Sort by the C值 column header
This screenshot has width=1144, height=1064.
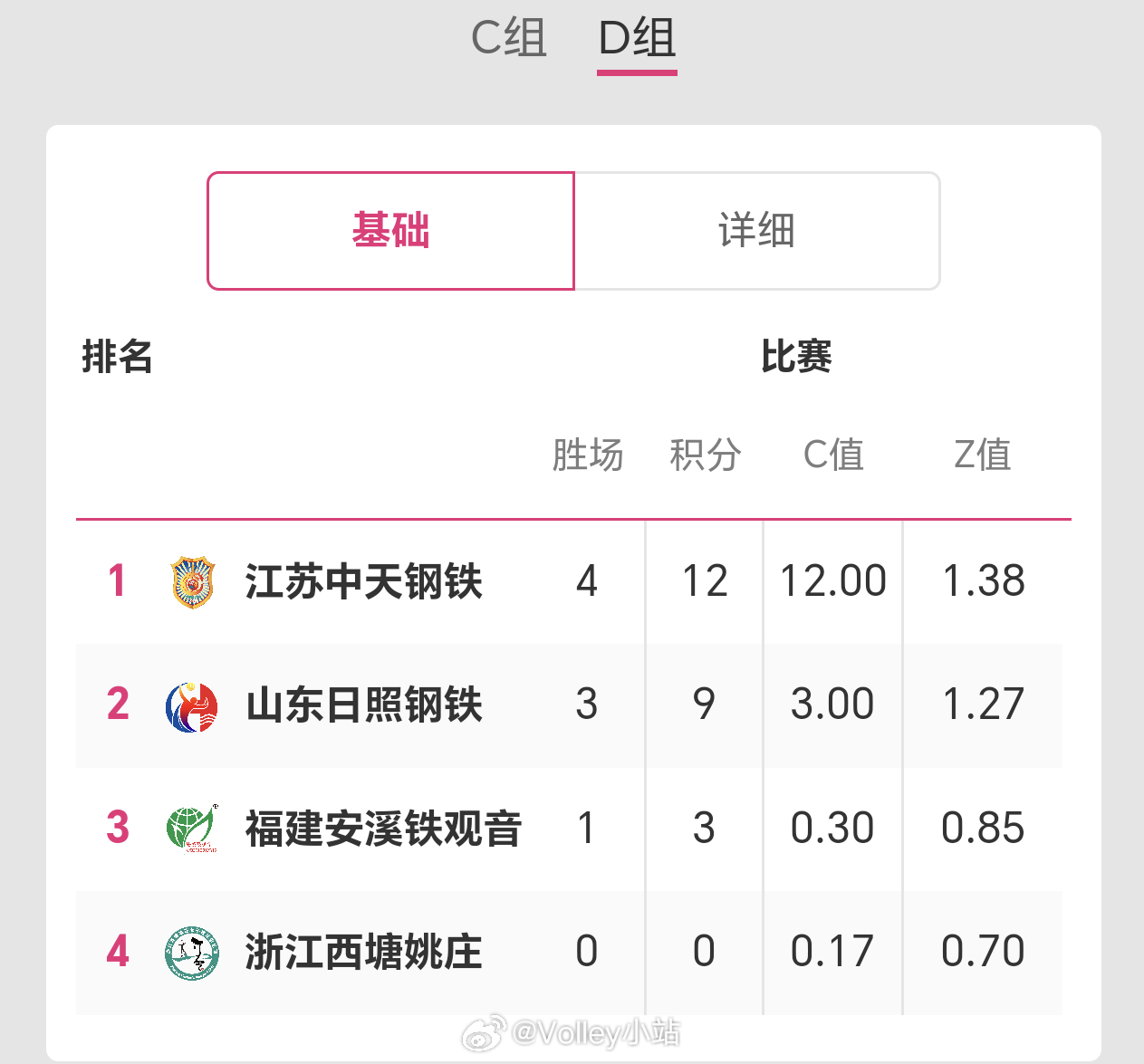coord(833,455)
